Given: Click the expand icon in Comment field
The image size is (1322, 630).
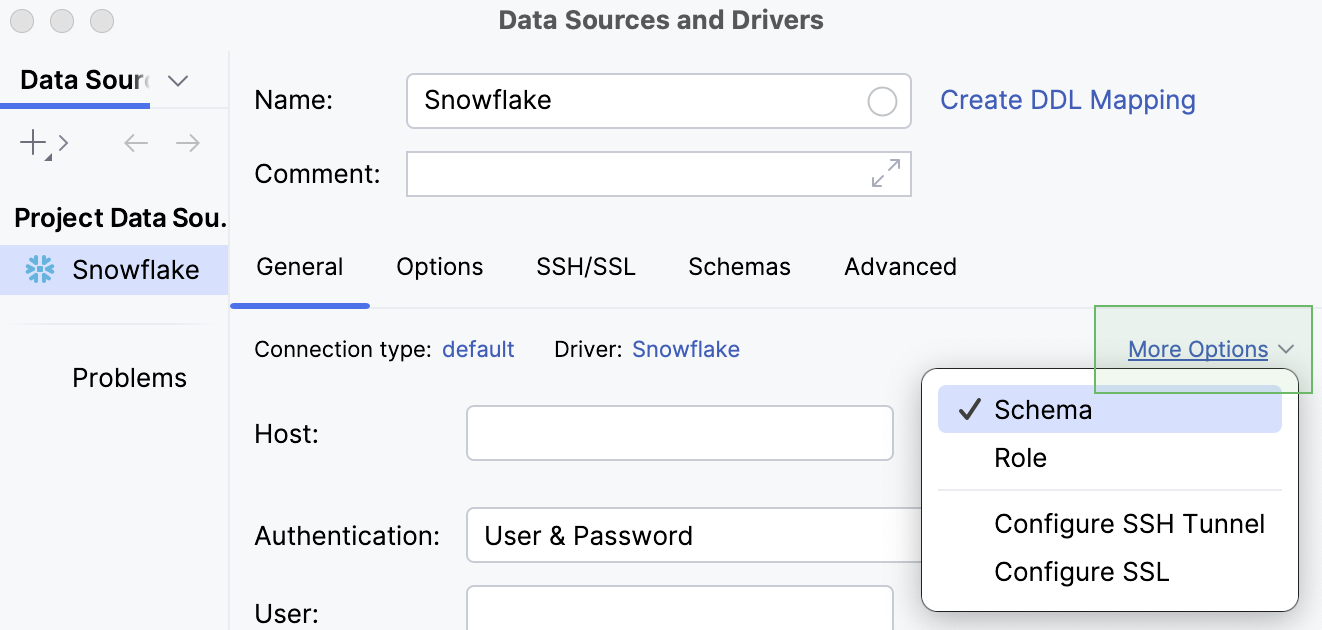Looking at the screenshot, I should click(885, 173).
